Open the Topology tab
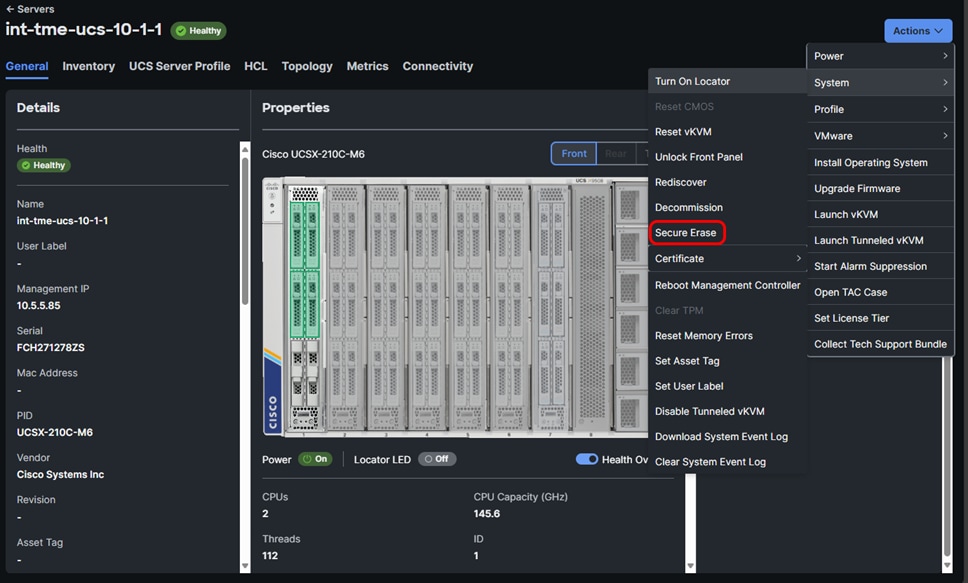 (x=307, y=66)
